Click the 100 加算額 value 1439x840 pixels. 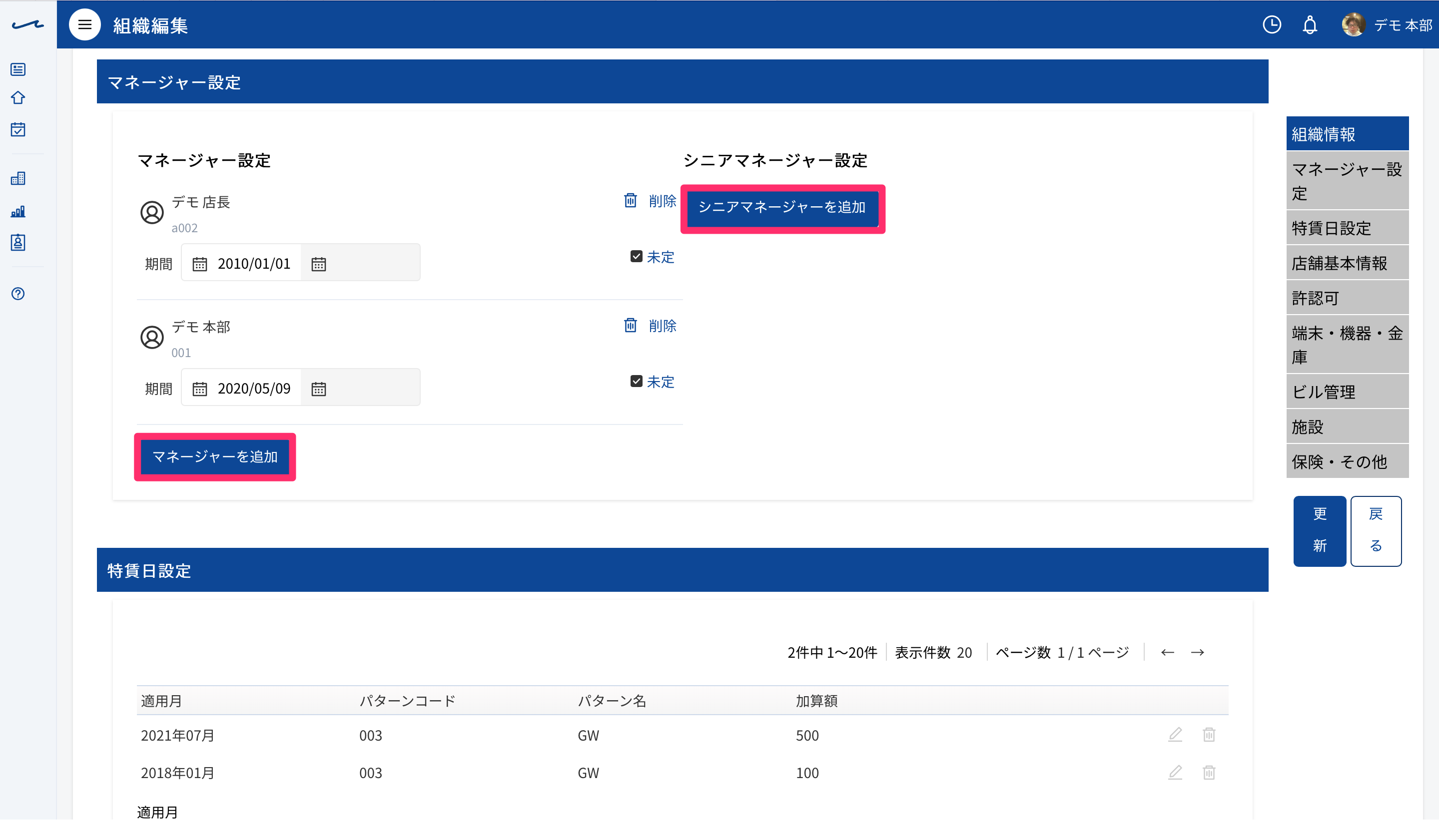[807, 773]
